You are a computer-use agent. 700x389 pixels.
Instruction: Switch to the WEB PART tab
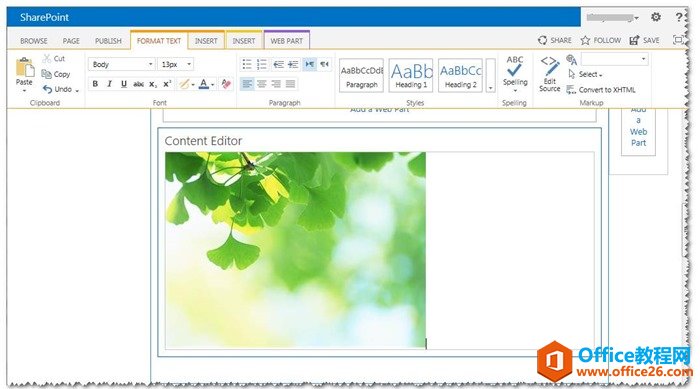[x=287, y=41]
